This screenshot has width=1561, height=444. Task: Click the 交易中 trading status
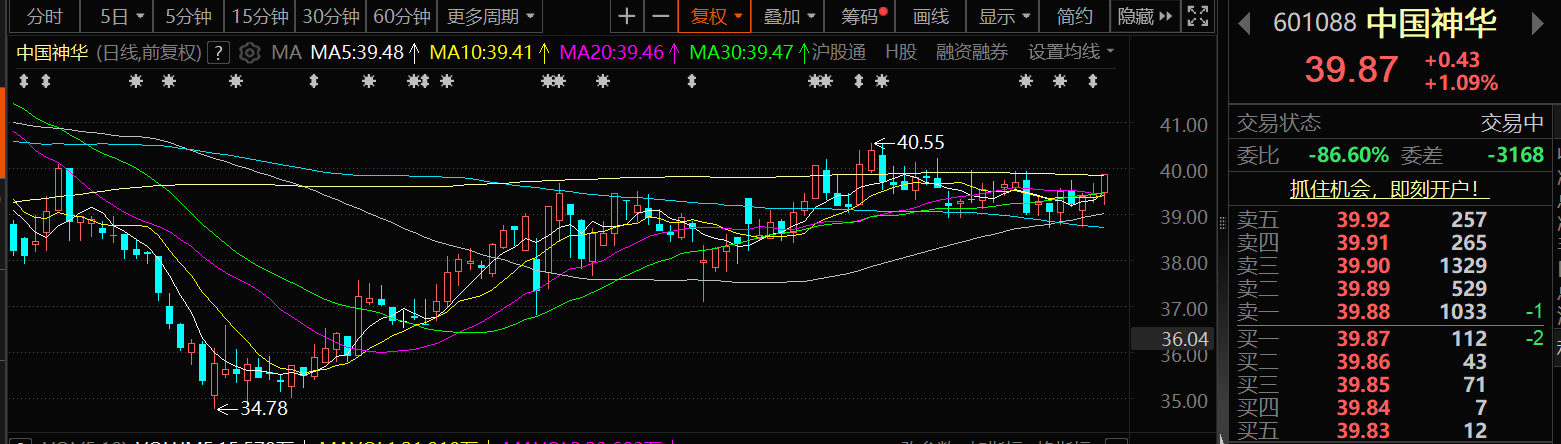[x=1512, y=123]
